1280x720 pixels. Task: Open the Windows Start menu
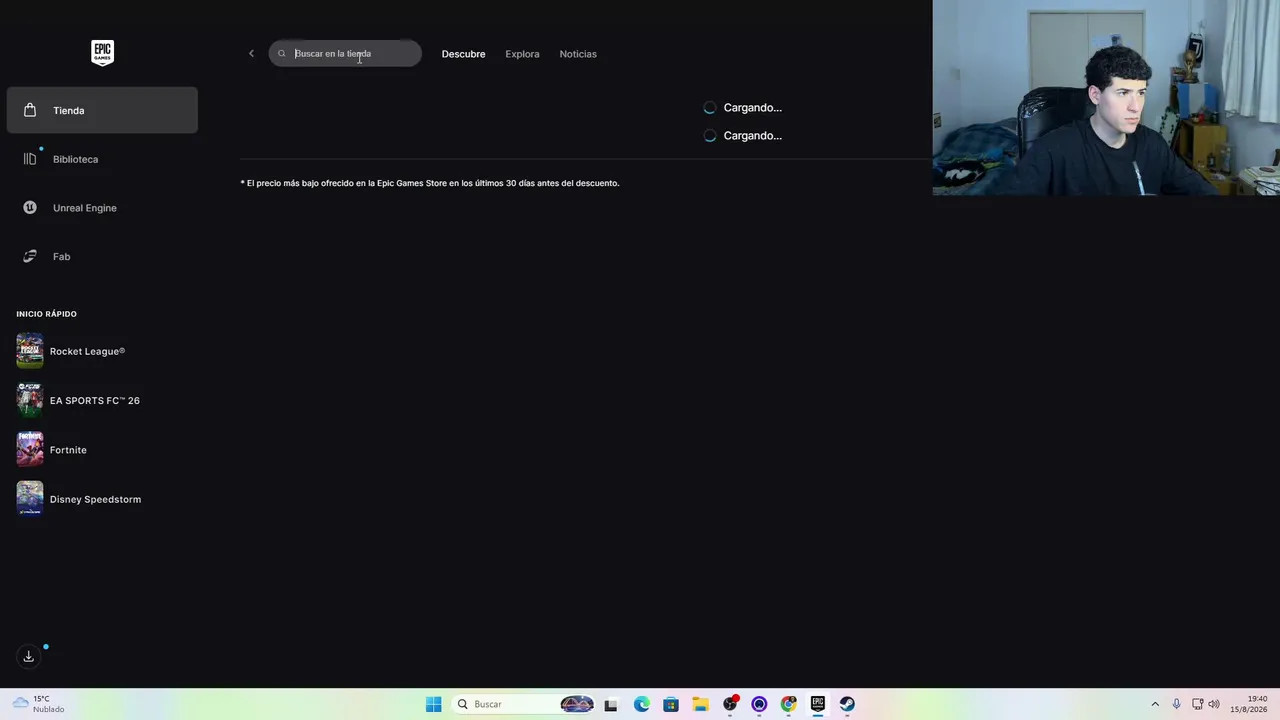433,704
